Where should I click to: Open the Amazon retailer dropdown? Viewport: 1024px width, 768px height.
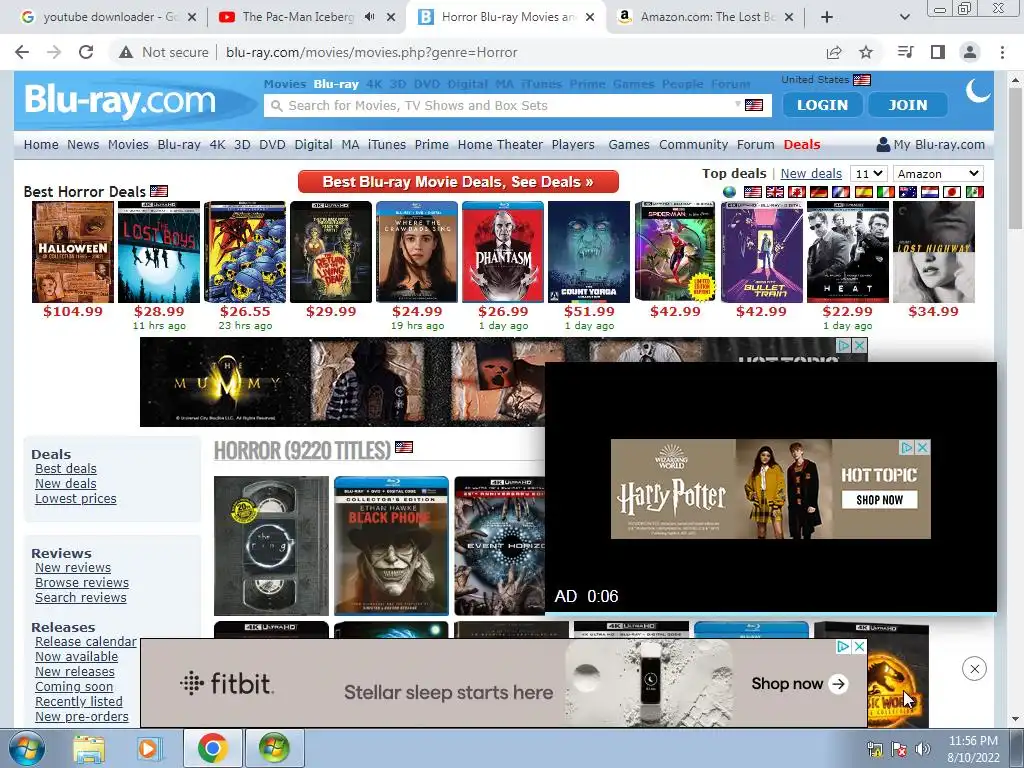tap(938, 174)
